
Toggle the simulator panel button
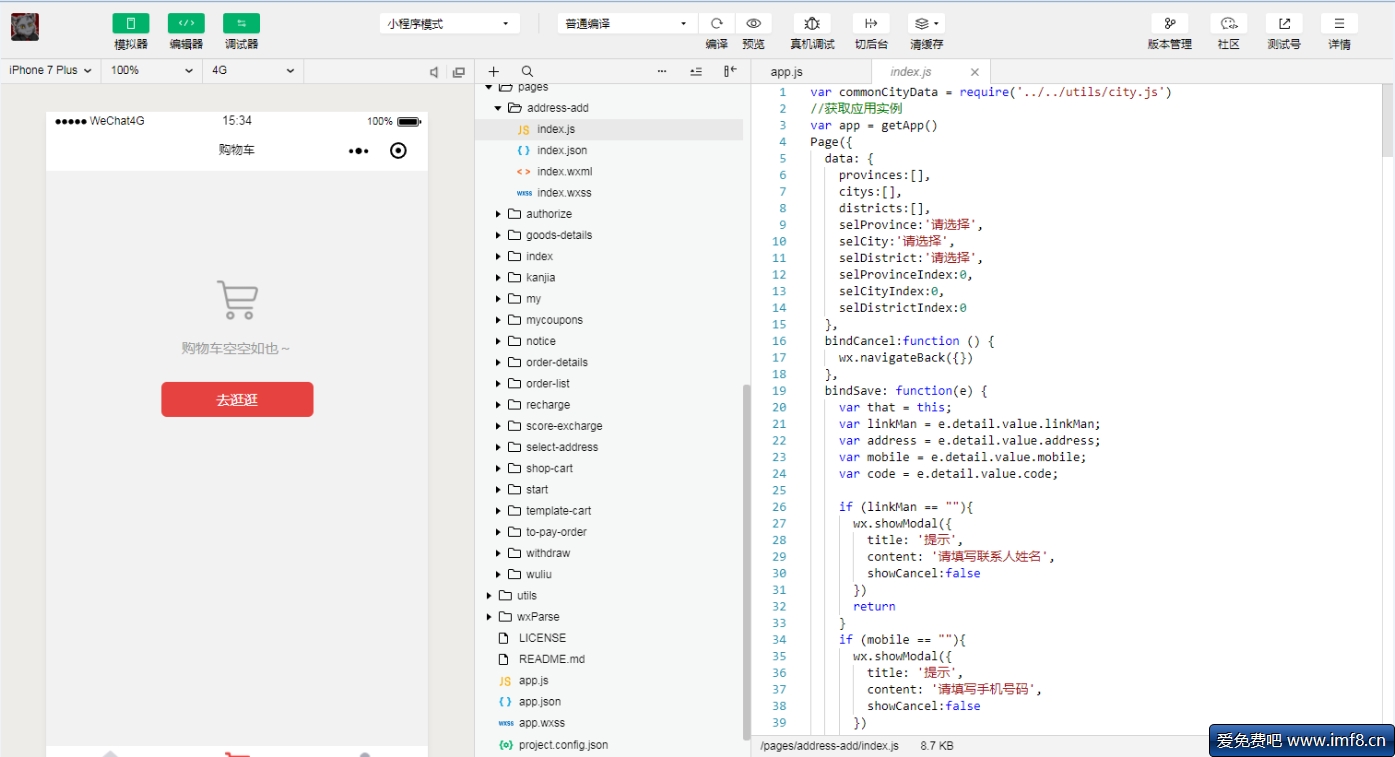(131, 24)
